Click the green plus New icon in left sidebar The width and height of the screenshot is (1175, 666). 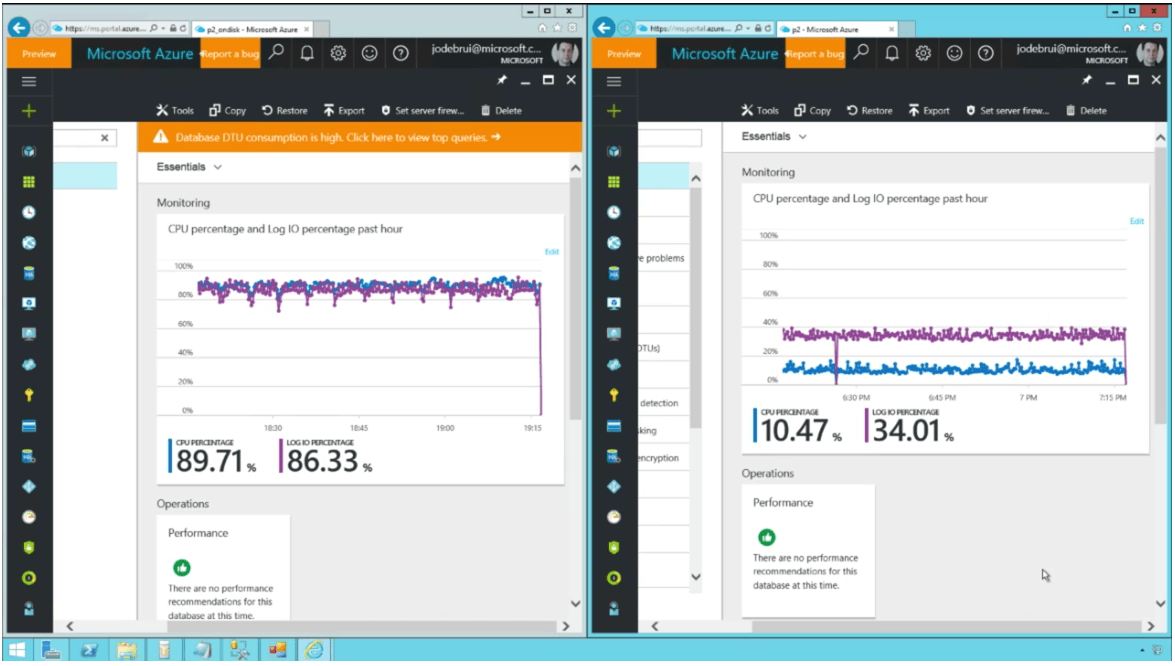tap(28, 111)
